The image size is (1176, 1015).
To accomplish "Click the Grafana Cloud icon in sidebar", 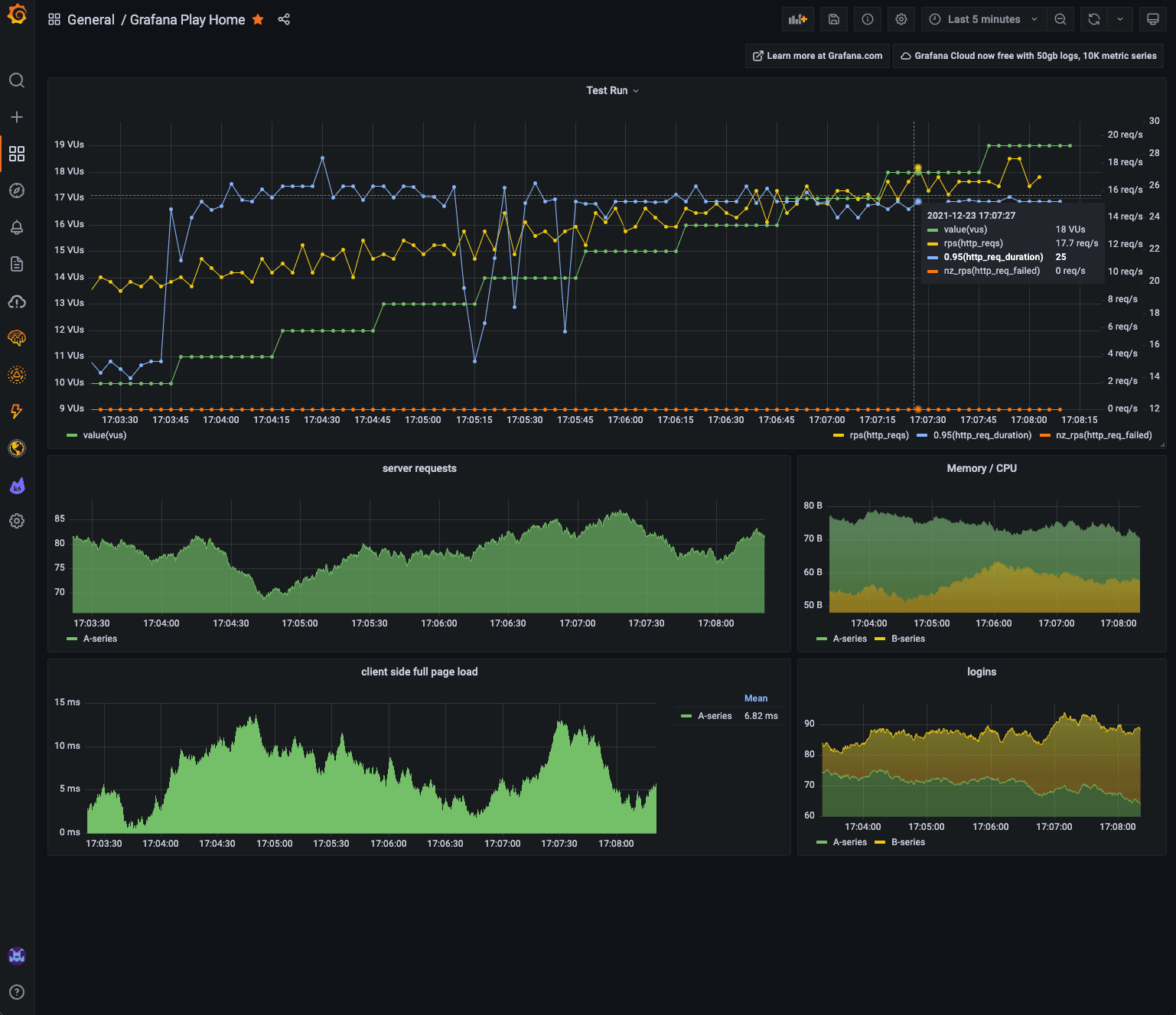I will point(17,301).
